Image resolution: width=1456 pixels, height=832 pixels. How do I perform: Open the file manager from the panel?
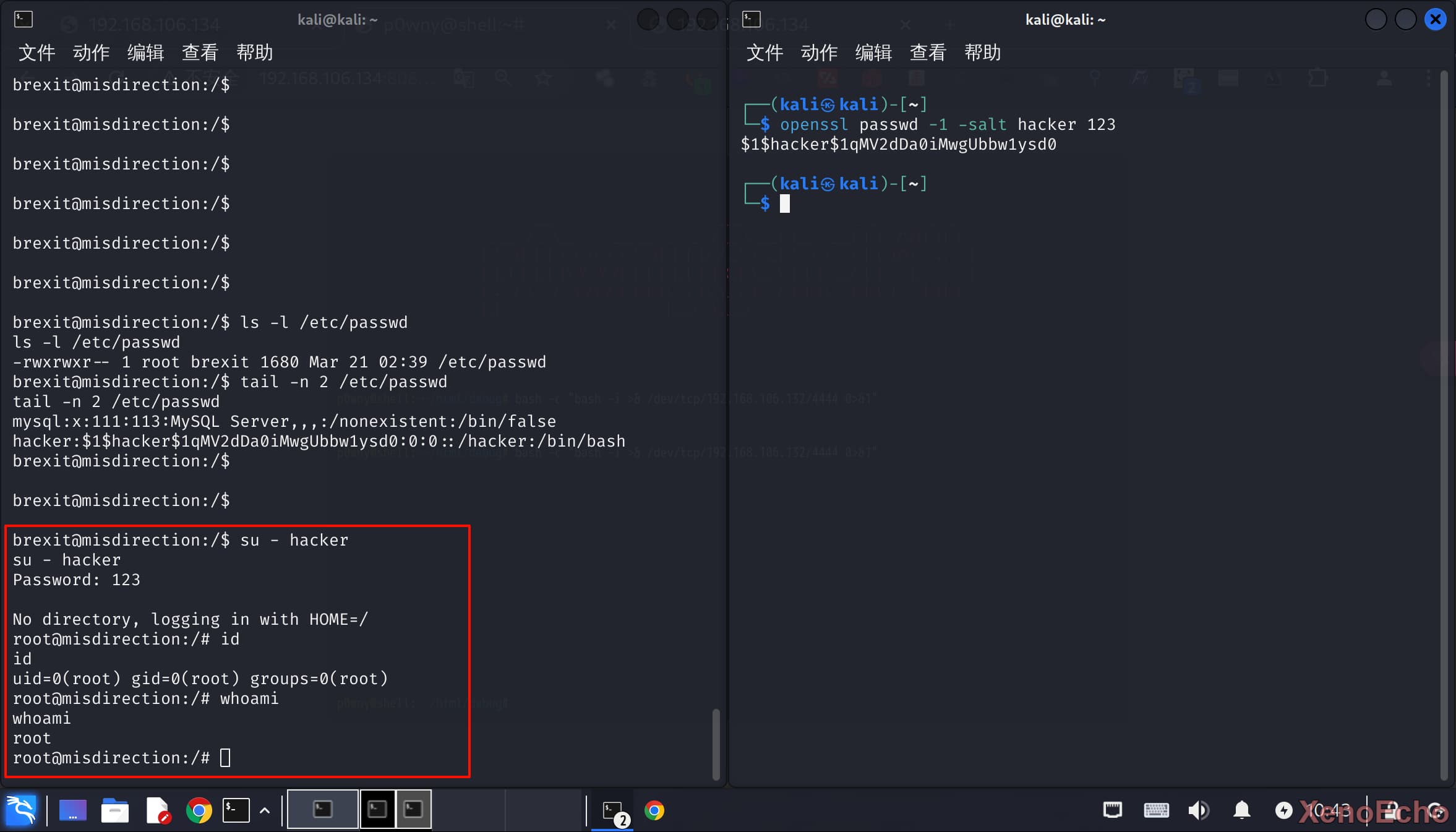[x=114, y=810]
